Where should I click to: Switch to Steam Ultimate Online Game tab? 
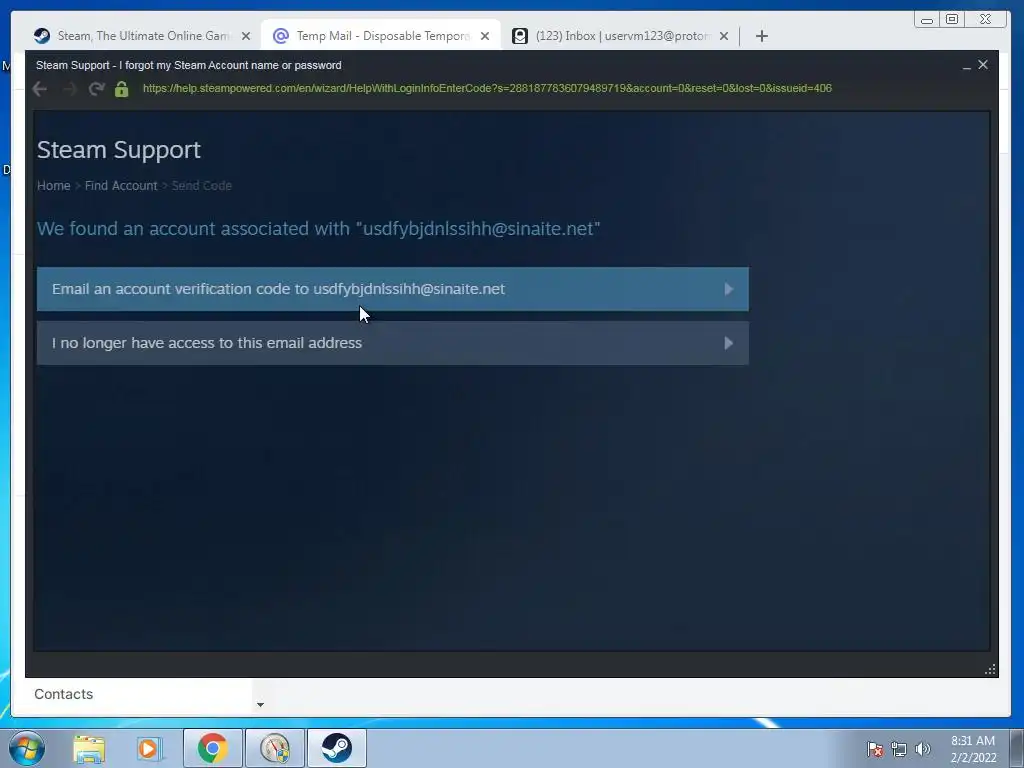click(142, 36)
